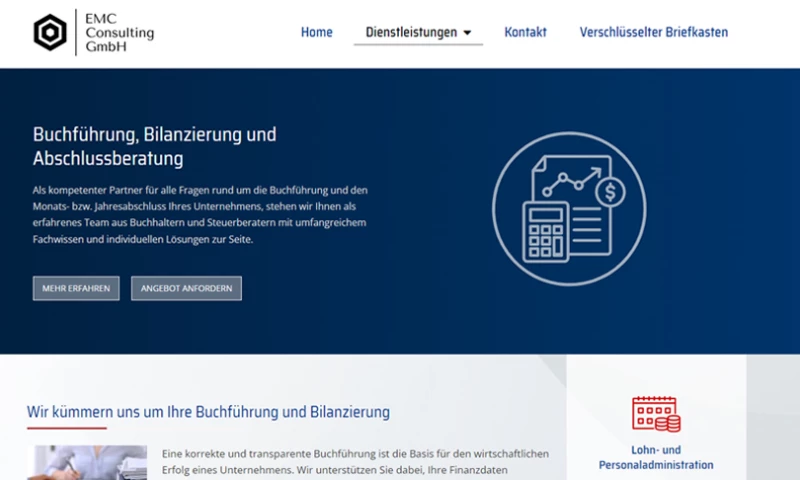The height and width of the screenshot is (480, 800).
Task: Click the EMC Consulting GmbH logo text
Action: 119,32
